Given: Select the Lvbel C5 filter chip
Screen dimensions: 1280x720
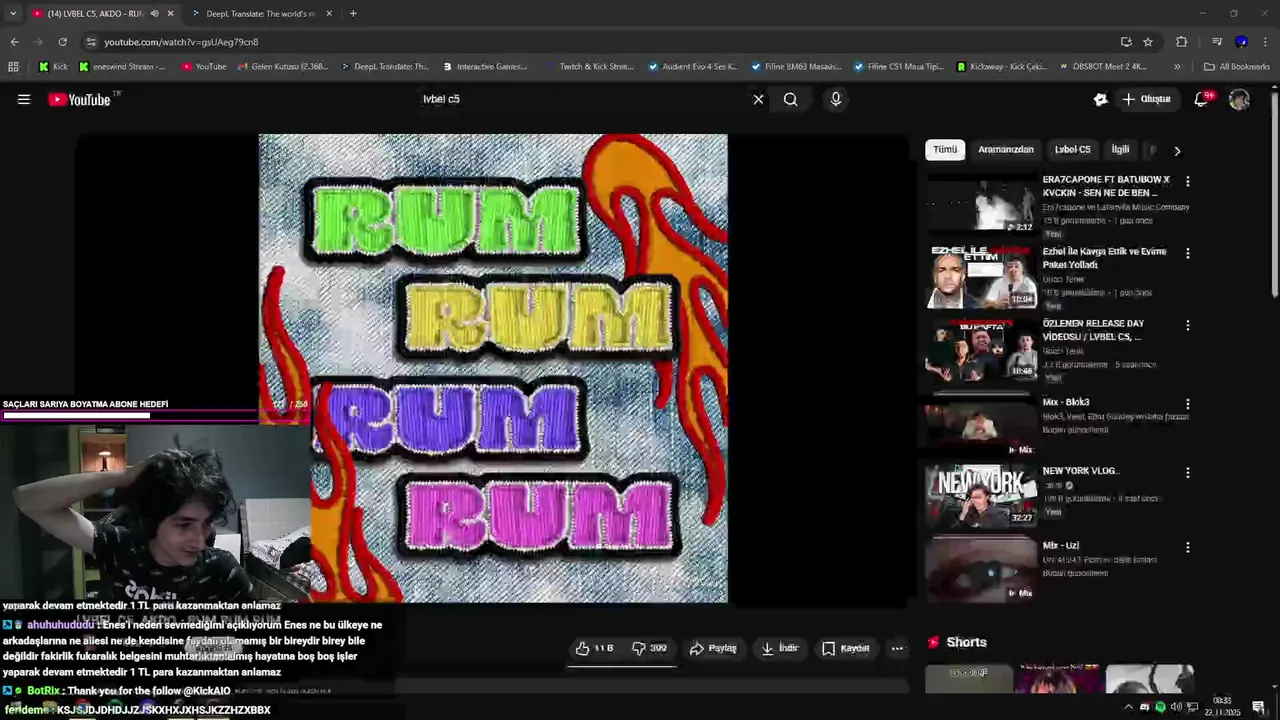Looking at the screenshot, I should click(1072, 150).
